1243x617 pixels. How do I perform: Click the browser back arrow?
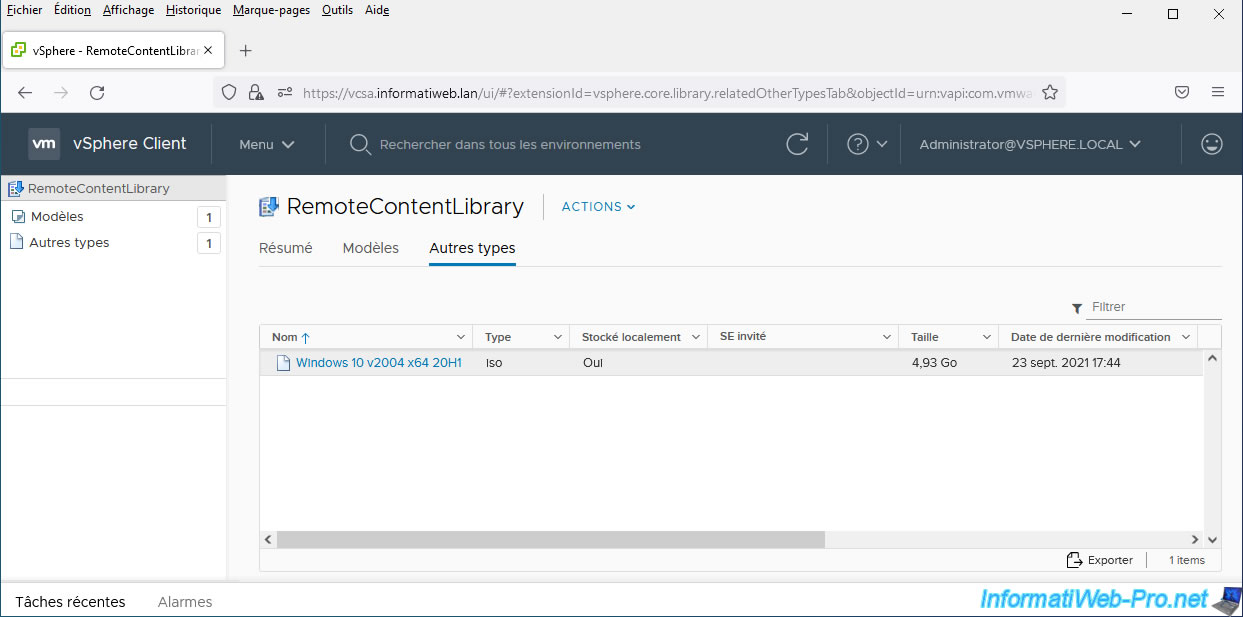[25, 92]
